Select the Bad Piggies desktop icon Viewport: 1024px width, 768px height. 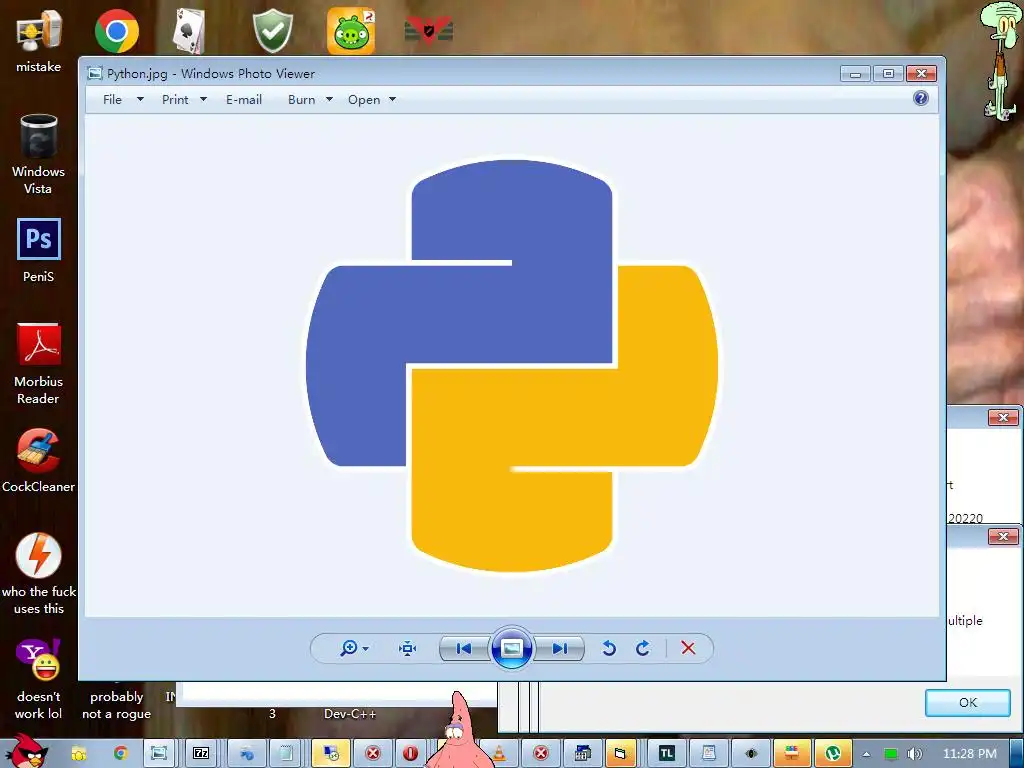coord(351,31)
